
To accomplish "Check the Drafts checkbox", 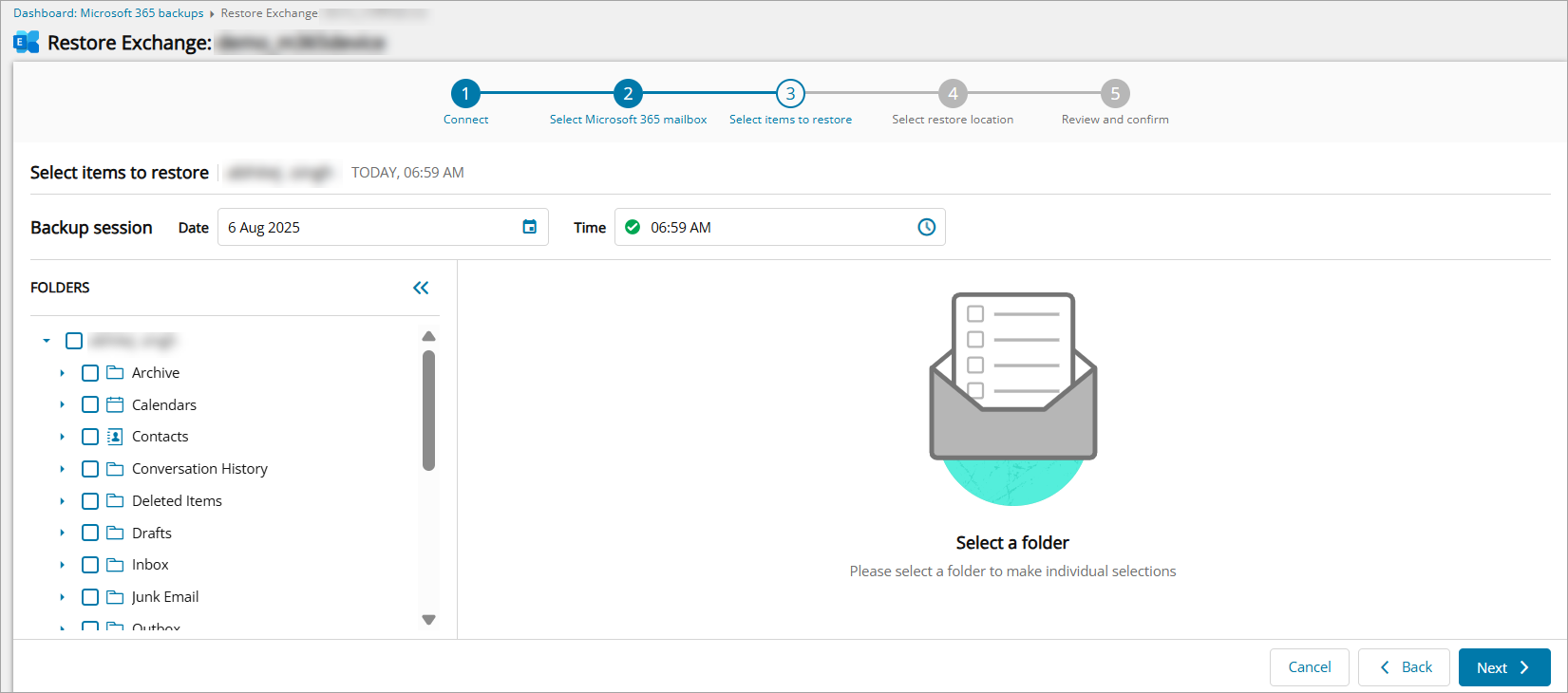I will tap(90, 533).
